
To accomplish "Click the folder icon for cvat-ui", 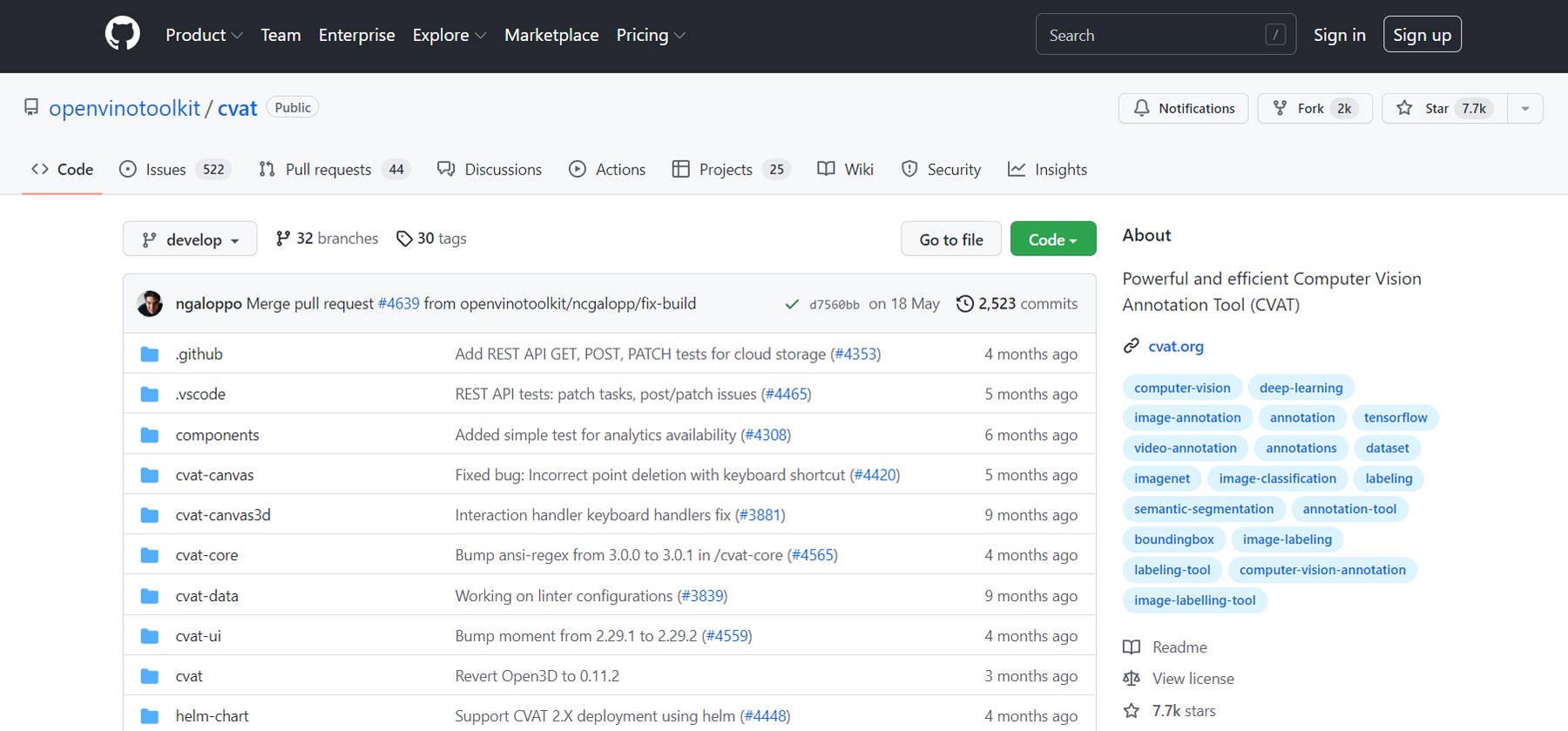I will pyautogui.click(x=150, y=636).
